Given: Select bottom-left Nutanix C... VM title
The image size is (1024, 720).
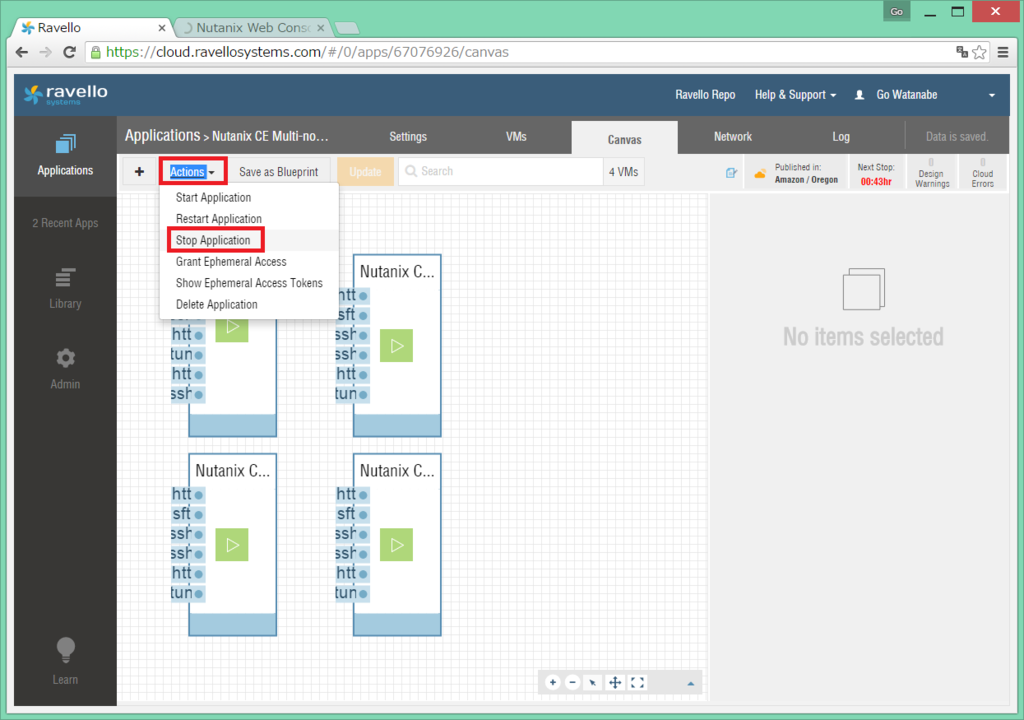Looking at the screenshot, I should tap(232, 471).
